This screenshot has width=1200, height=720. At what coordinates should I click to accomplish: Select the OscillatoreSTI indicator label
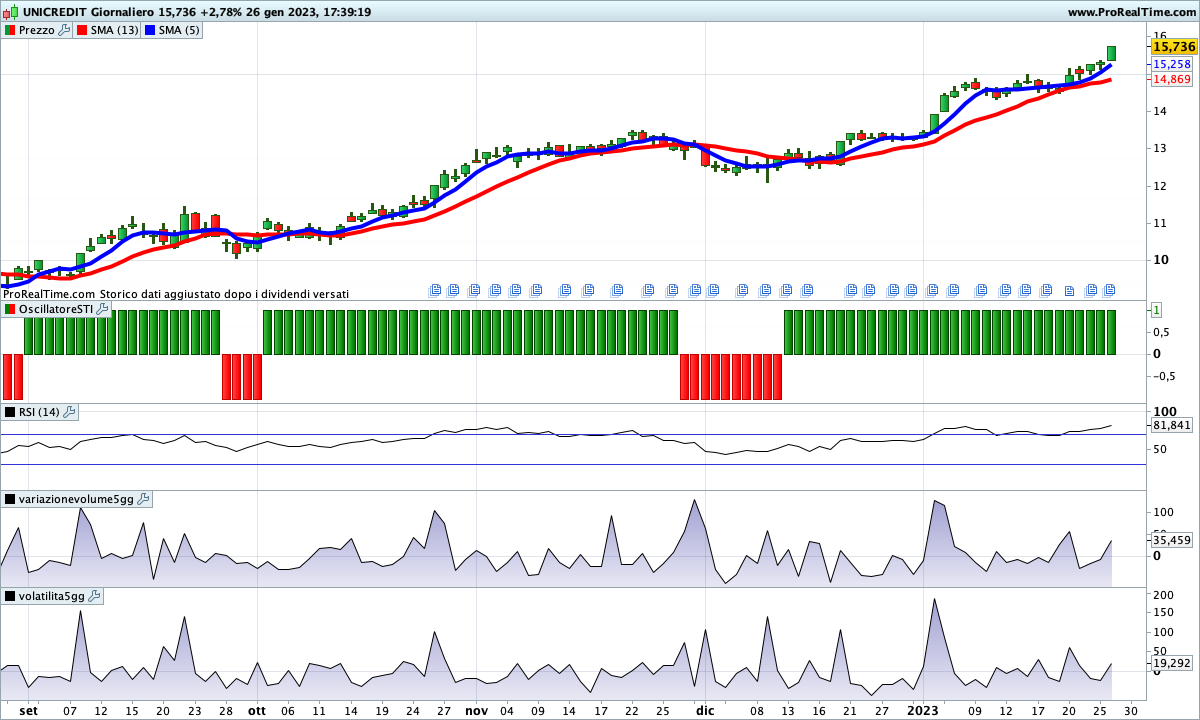[x=56, y=310]
